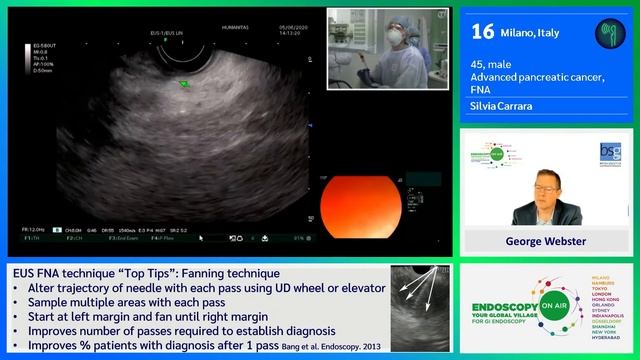Click the 'Alter trajectory of needle' bullet
This screenshot has width=640, height=360.
click(207, 288)
